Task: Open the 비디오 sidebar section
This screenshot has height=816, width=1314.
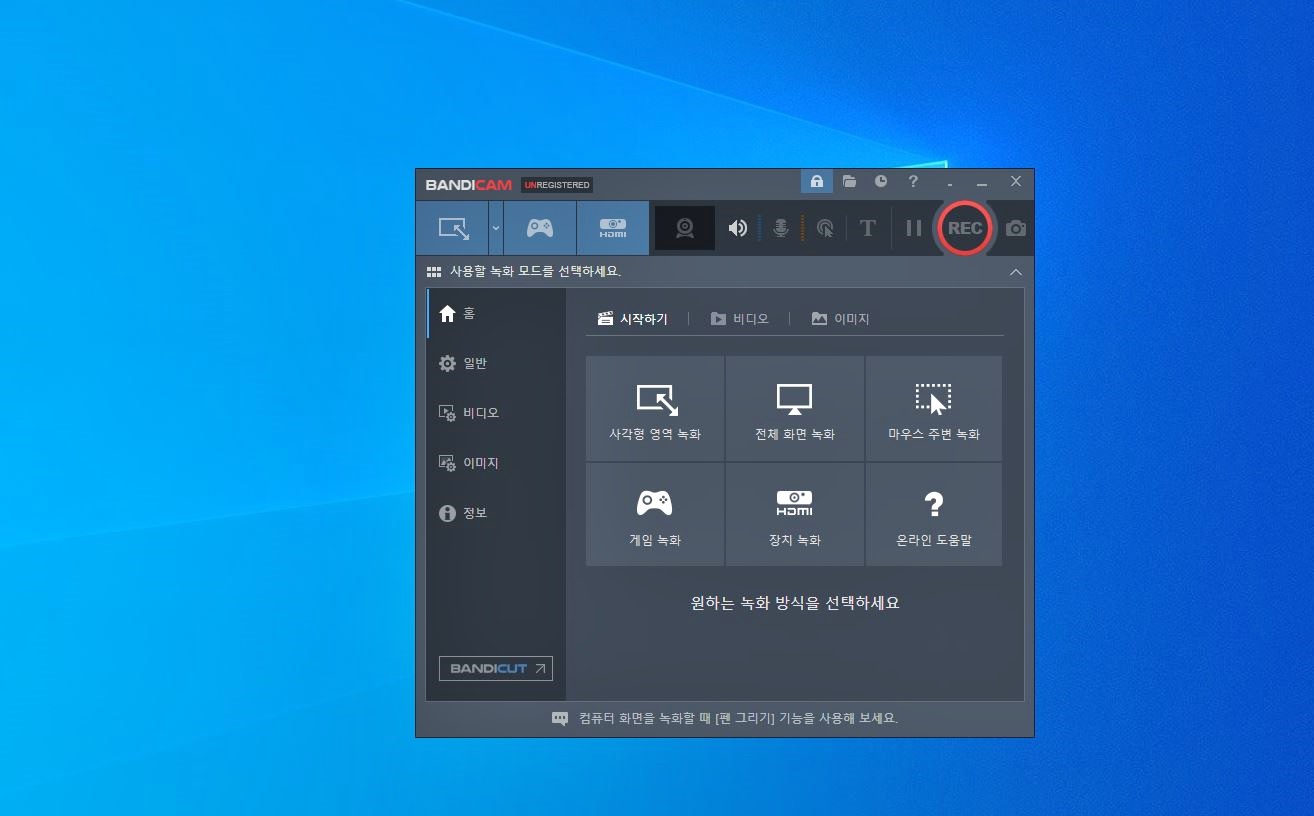Action: point(496,413)
